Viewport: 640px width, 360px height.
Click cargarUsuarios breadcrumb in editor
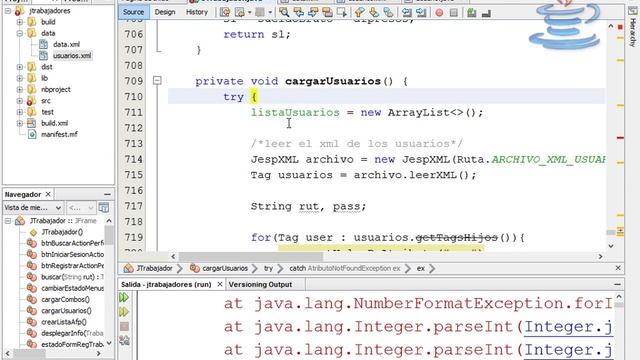coord(225,269)
